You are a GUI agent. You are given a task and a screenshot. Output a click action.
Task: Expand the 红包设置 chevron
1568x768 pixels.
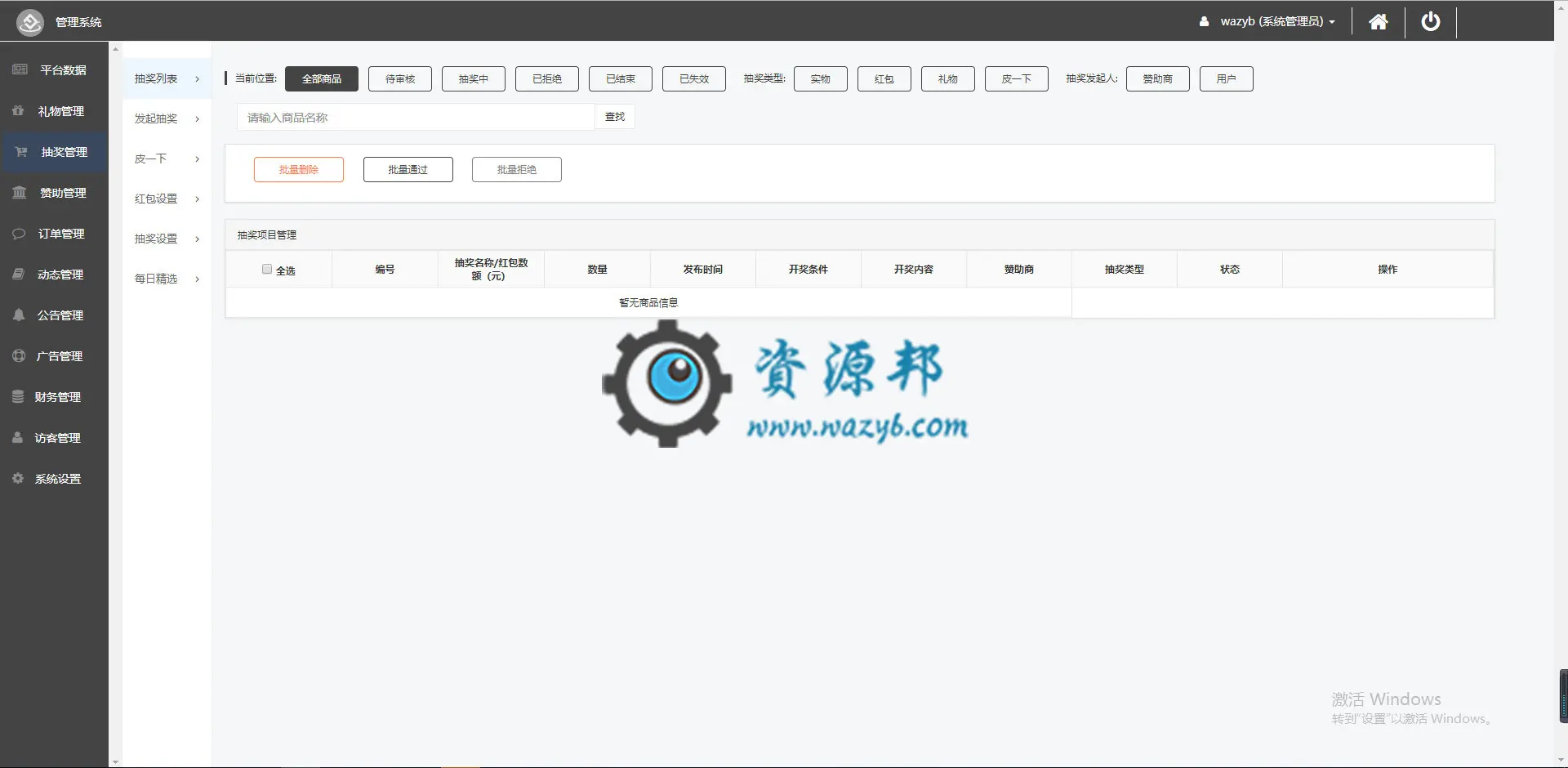(x=197, y=199)
